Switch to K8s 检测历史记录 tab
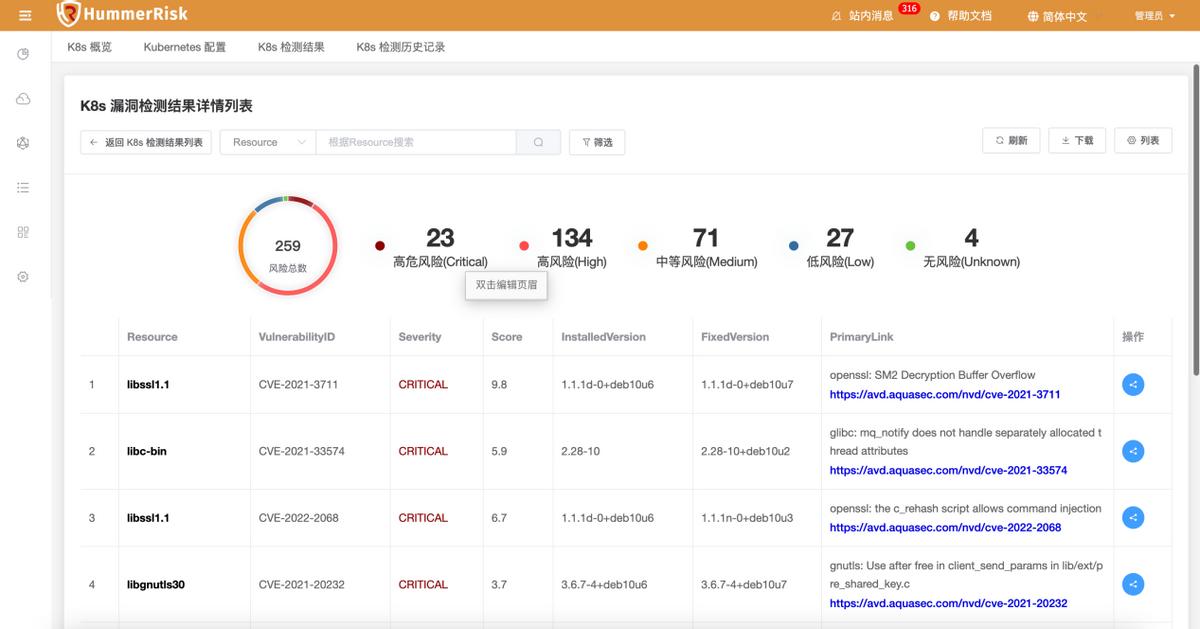Viewport: 1200px width, 629px height. pyautogui.click(x=401, y=45)
